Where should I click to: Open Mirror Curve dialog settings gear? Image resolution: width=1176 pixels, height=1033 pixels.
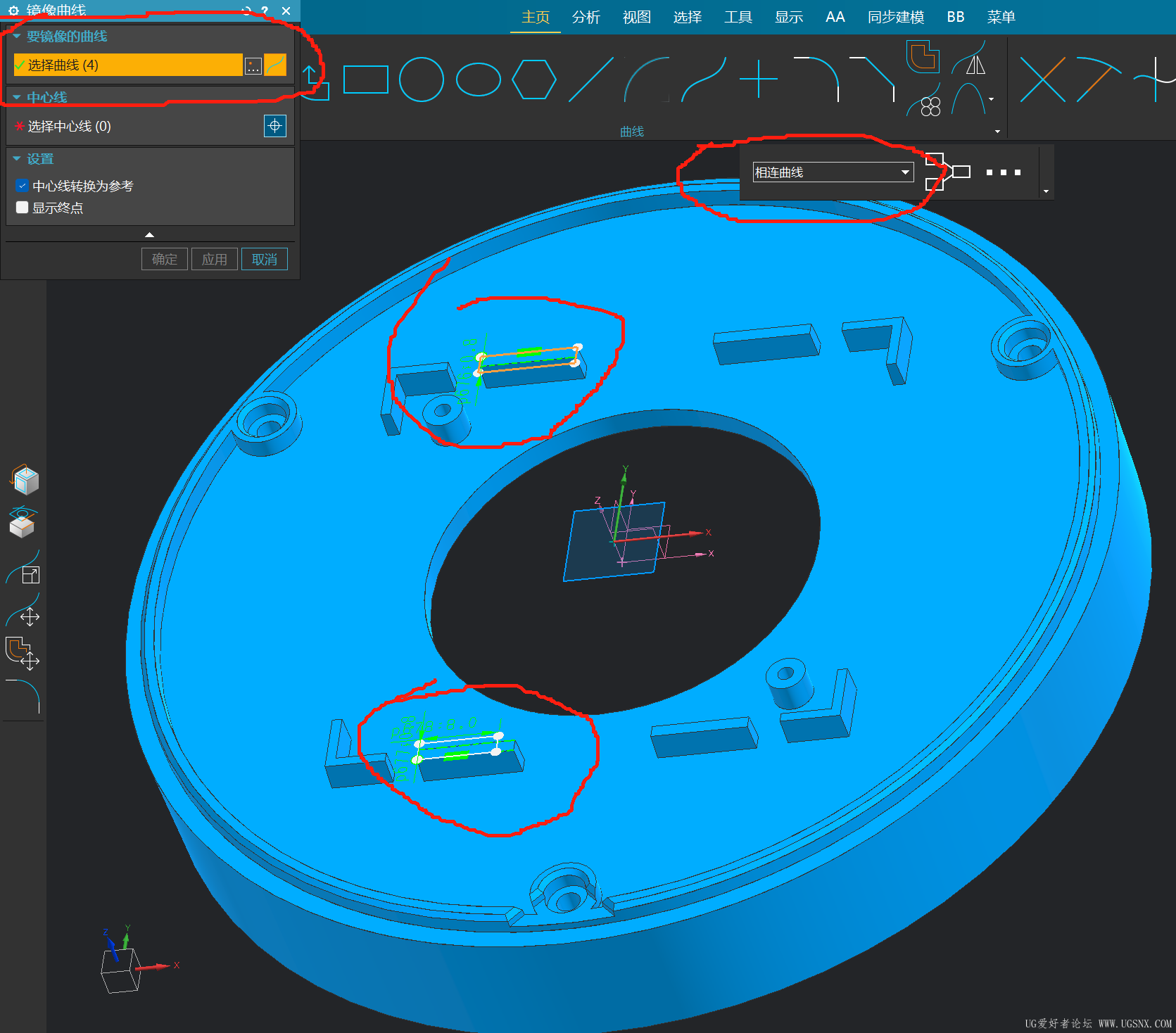point(13,11)
